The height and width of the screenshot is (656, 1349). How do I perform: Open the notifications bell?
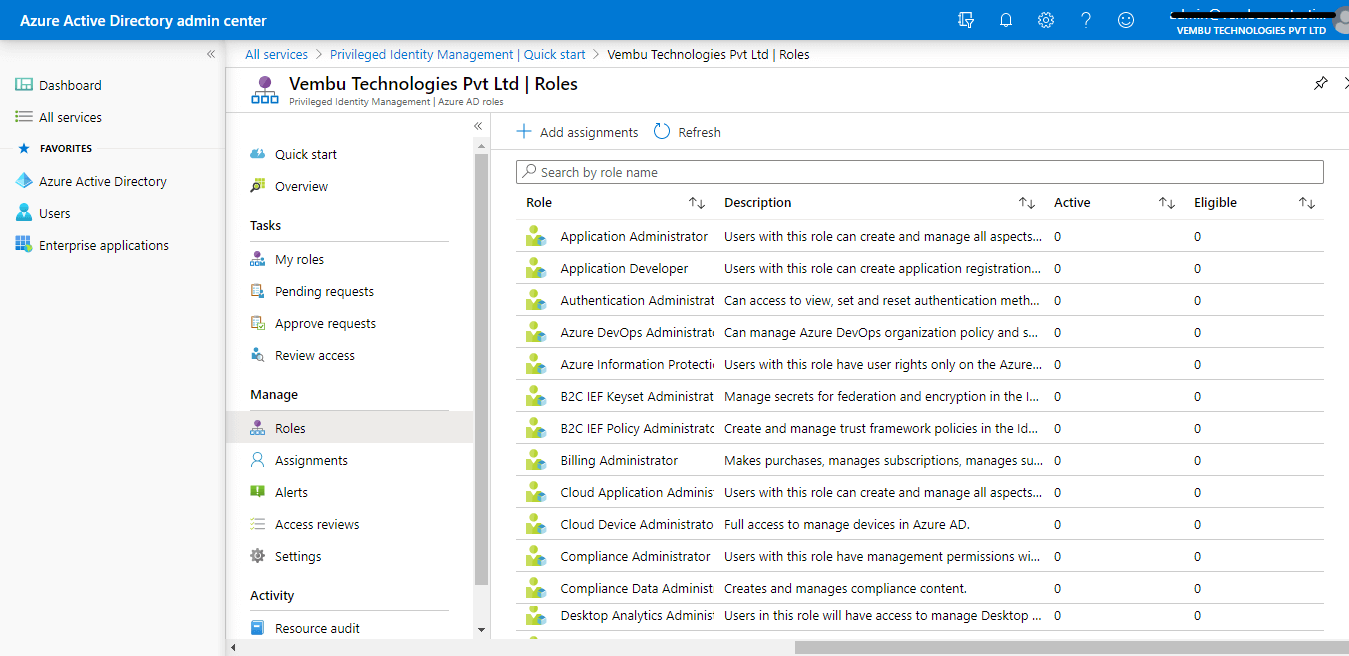click(1006, 20)
